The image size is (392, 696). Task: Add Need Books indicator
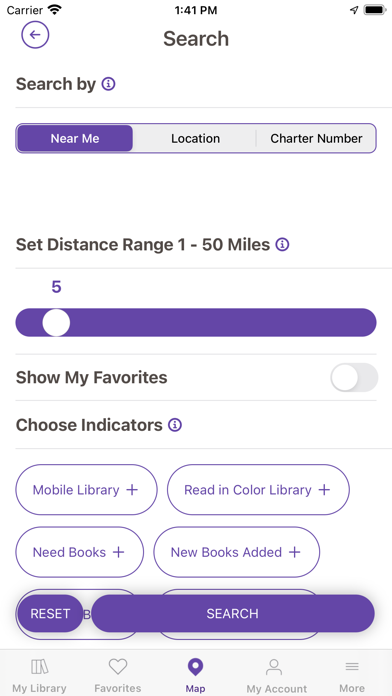pos(80,552)
